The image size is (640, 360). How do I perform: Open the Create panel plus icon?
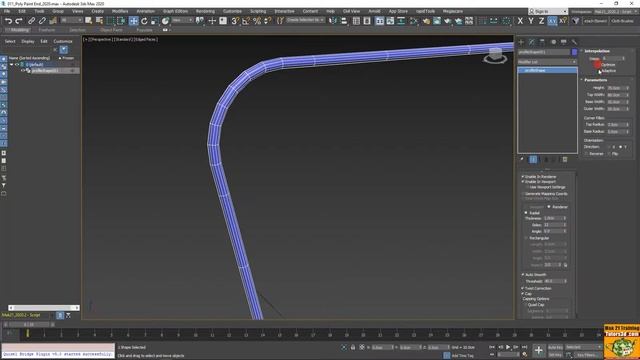(521, 42)
